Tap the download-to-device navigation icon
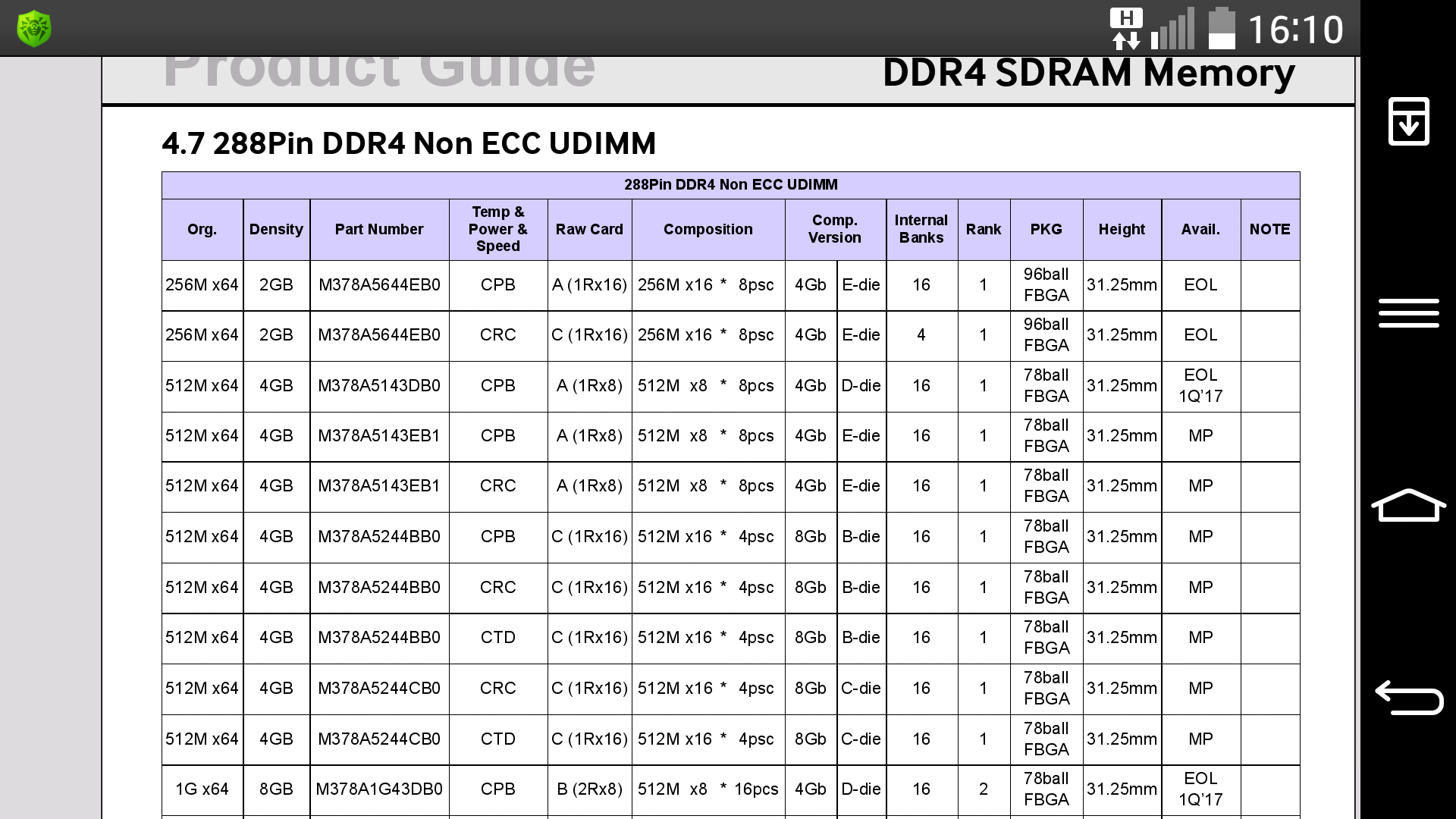The width and height of the screenshot is (1456, 819). (1408, 121)
